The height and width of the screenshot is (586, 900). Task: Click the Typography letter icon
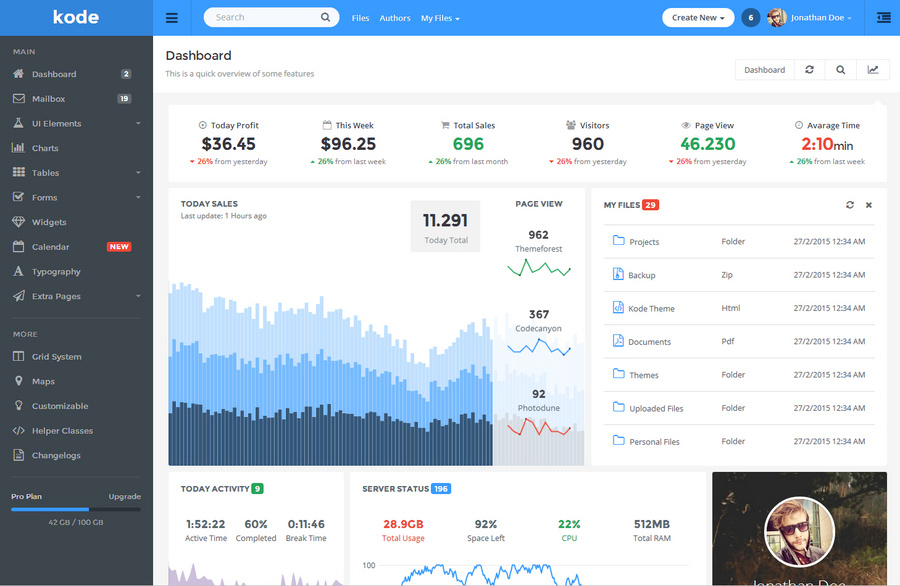click(x=18, y=271)
